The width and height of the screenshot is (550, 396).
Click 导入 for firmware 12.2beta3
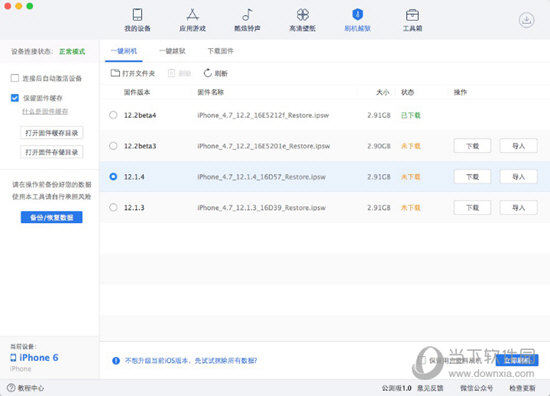pyautogui.click(x=518, y=146)
